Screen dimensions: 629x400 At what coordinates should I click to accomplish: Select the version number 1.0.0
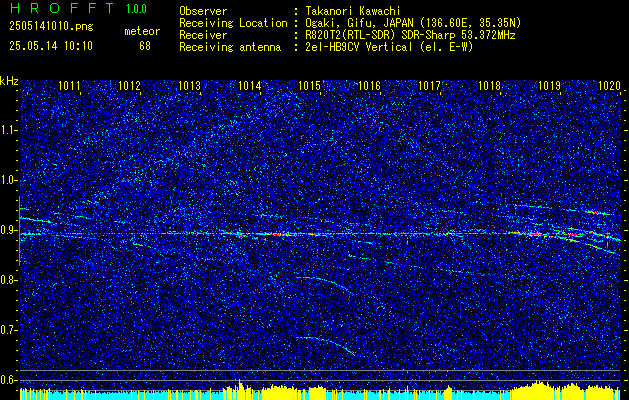[x=137, y=9]
